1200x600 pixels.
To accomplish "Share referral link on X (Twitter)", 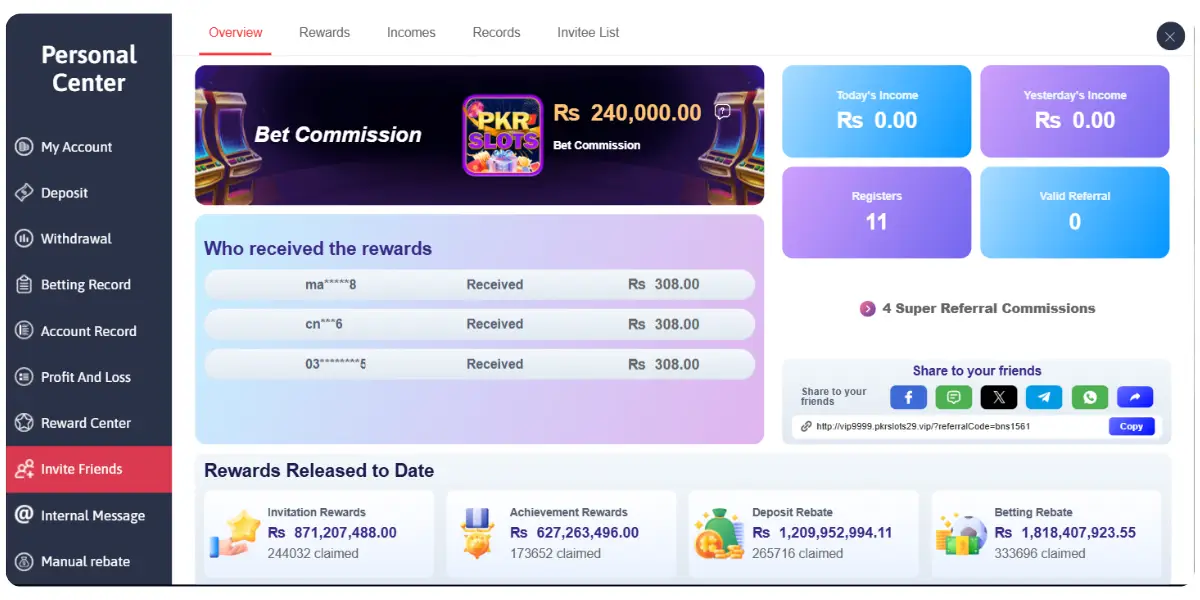I will 999,397.
